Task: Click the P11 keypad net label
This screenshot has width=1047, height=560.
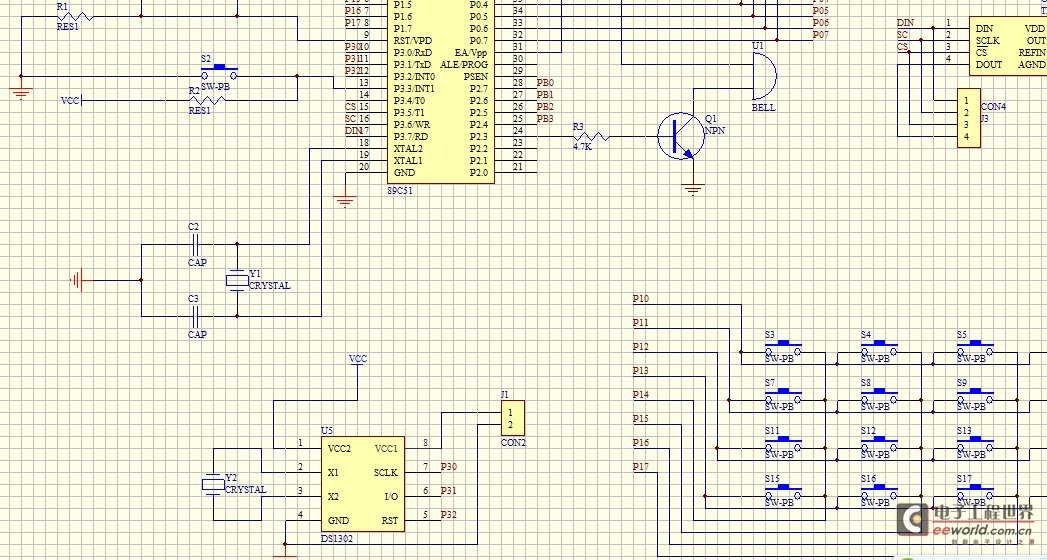Action: tap(640, 323)
